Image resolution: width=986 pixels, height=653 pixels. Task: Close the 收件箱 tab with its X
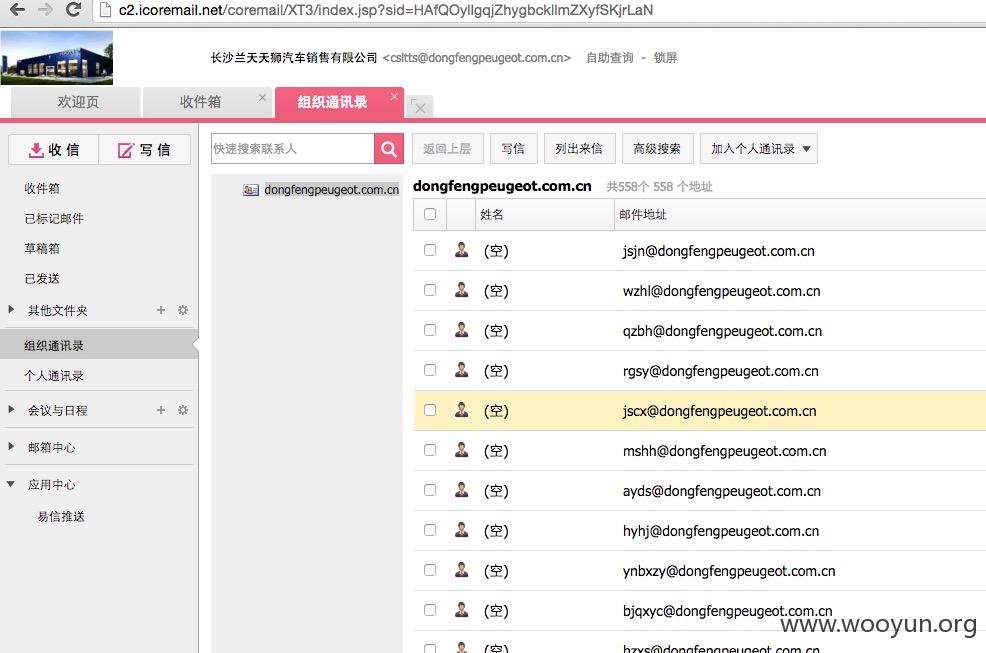click(x=262, y=98)
